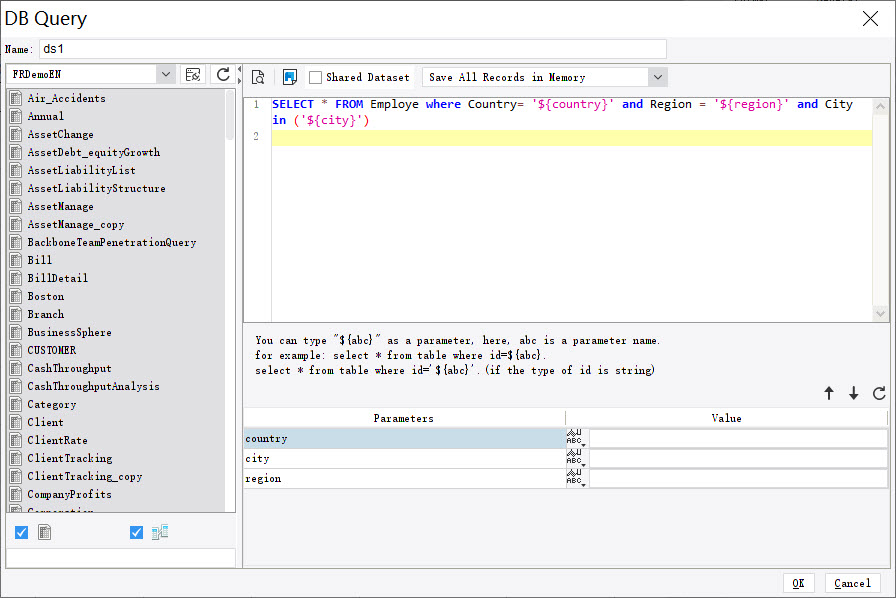Image resolution: width=896 pixels, height=598 pixels.
Task: Click the table list vertical scrollbar
Action: click(231, 300)
